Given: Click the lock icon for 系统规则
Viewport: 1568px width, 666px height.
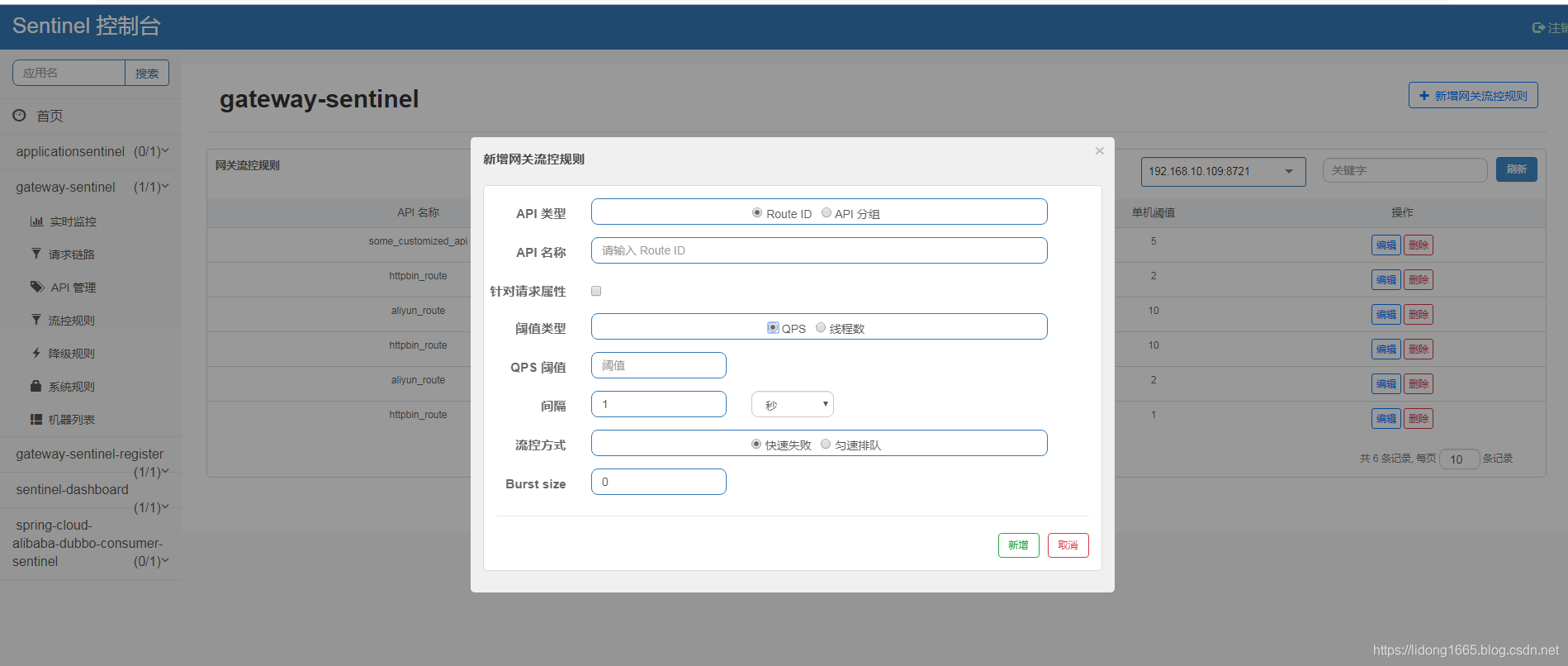Looking at the screenshot, I should pos(36,386).
